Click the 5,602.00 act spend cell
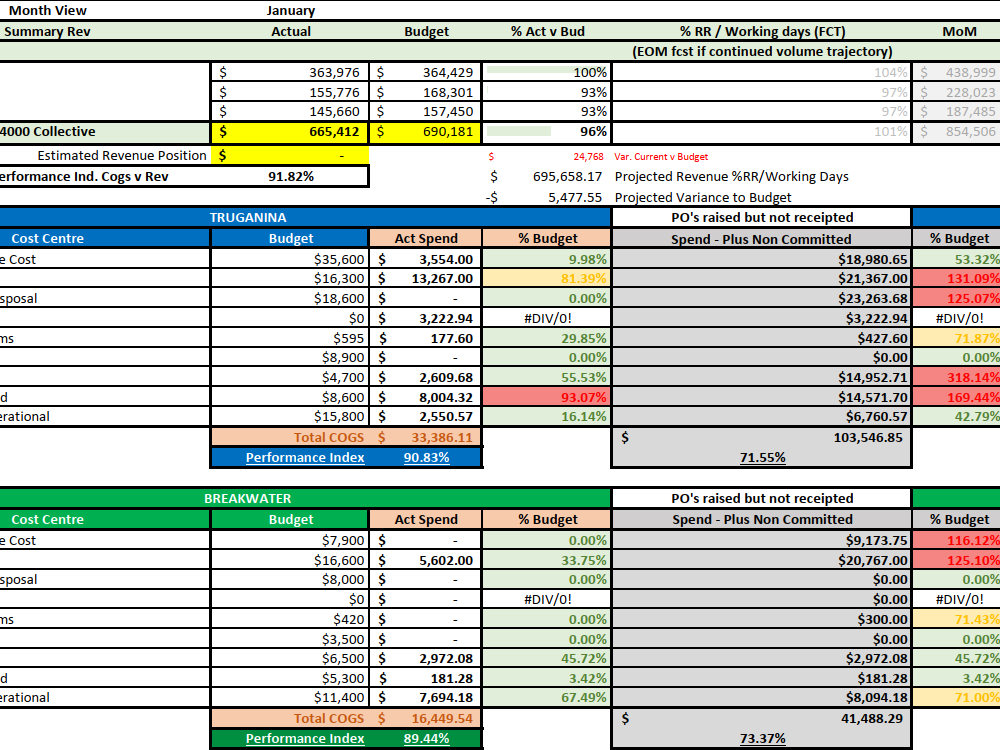1000x750 pixels. [426, 560]
